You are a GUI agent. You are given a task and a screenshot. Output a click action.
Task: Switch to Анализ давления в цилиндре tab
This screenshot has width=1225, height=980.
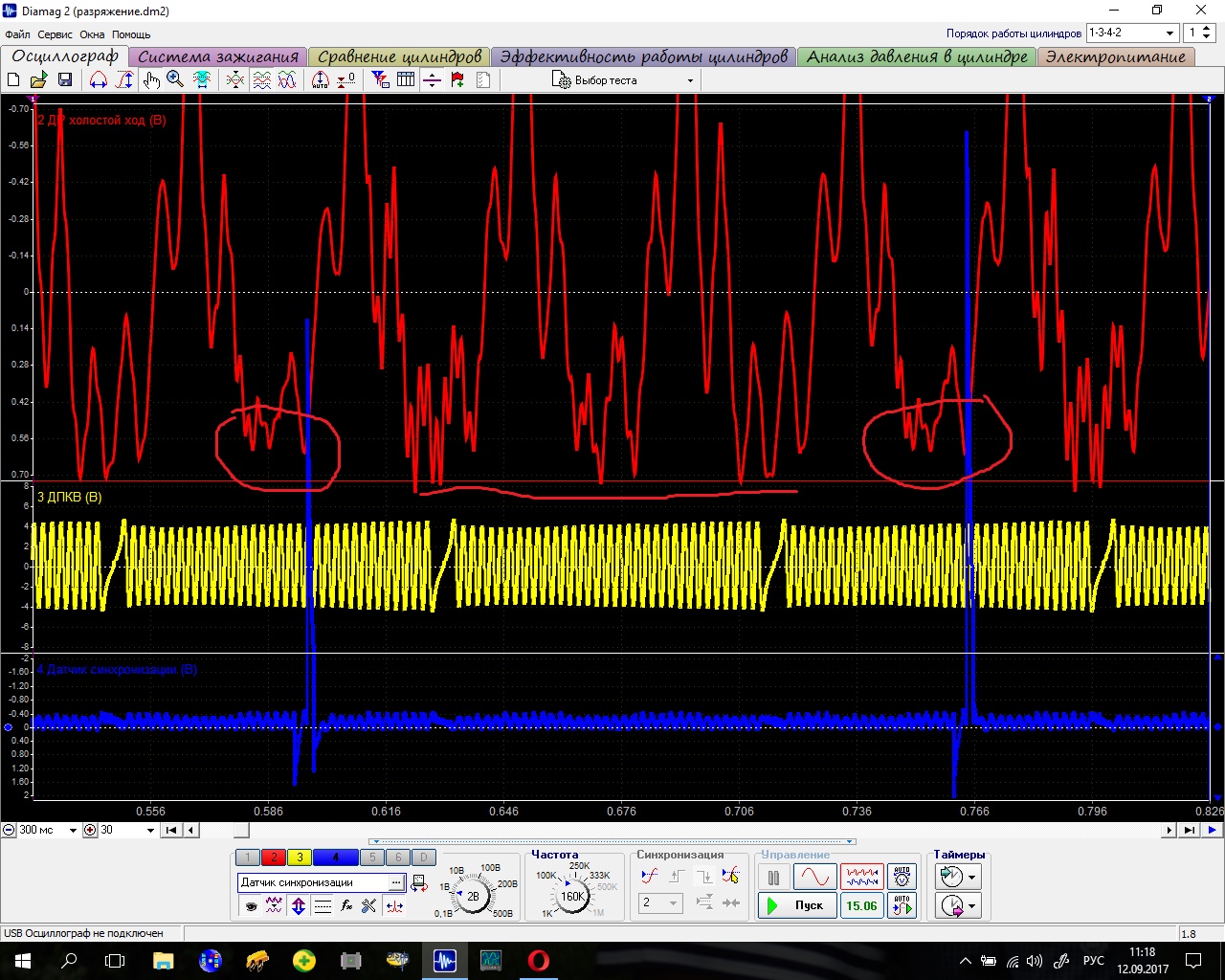(917, 56)
